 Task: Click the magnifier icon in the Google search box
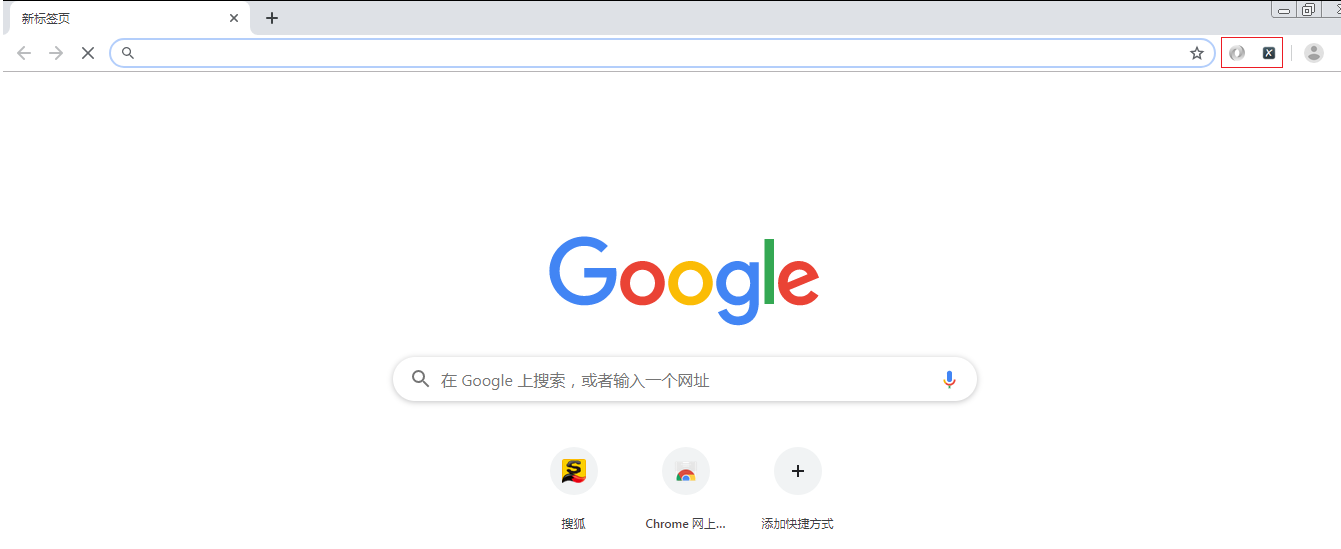click(x=421, y=379)
